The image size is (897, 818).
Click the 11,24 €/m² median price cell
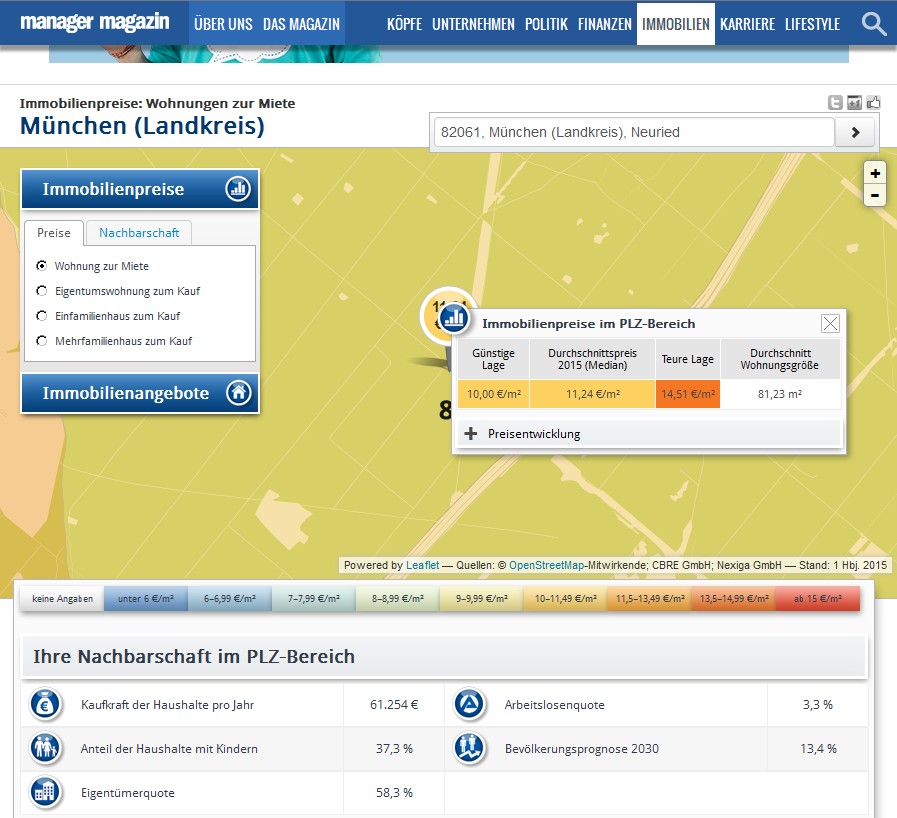(x=593, y=394)
